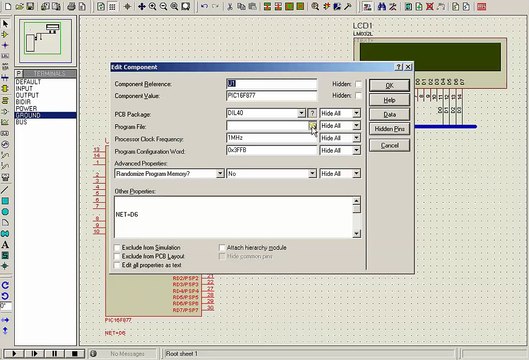The image size is (529, 360).
Task: Choose the component mode tool
Action: pyautogui.click(x=5, y=34)
